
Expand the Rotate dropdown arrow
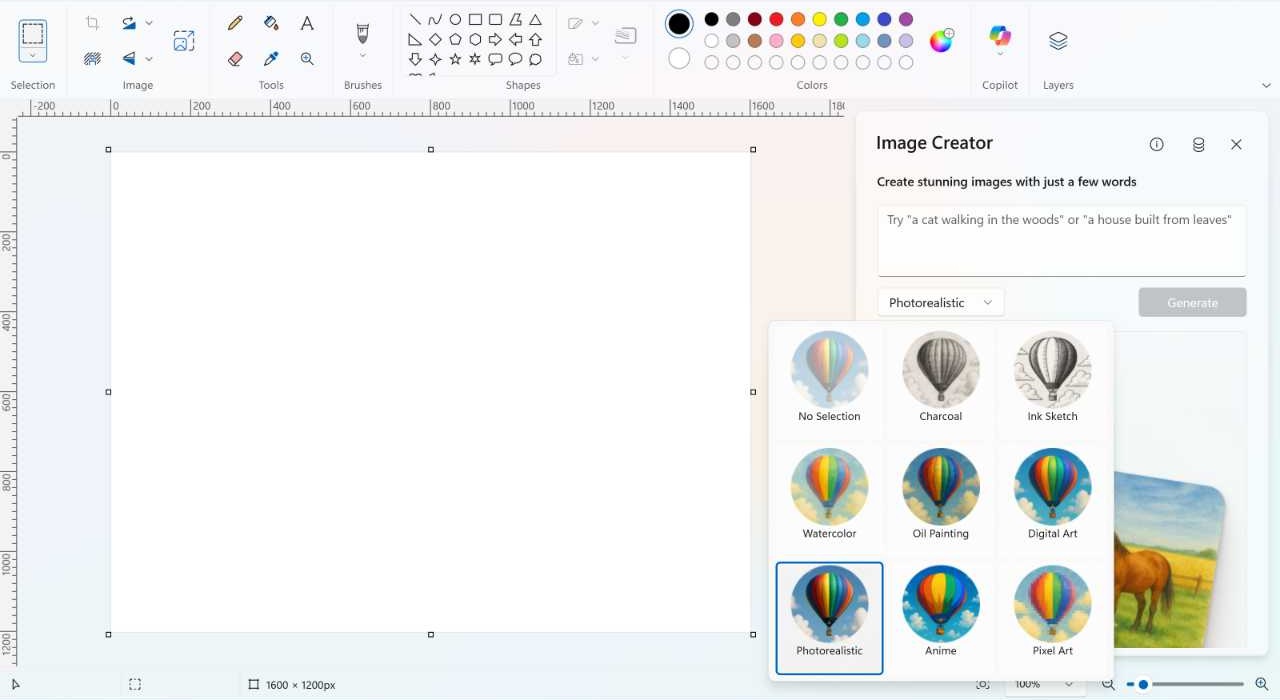(149, 22)
